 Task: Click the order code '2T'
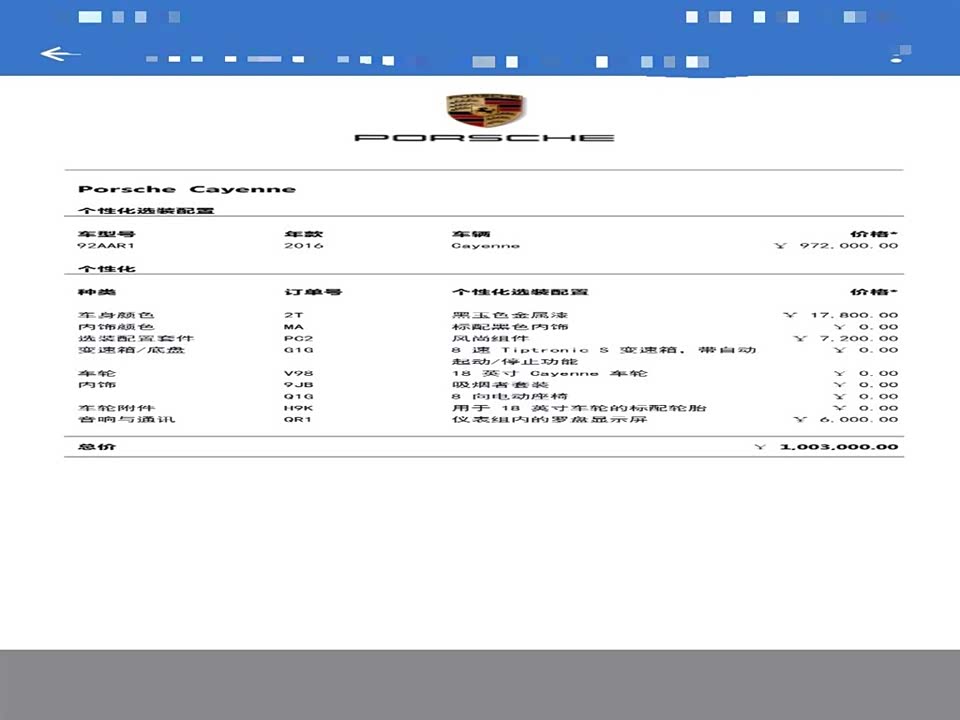pos(293,315)
